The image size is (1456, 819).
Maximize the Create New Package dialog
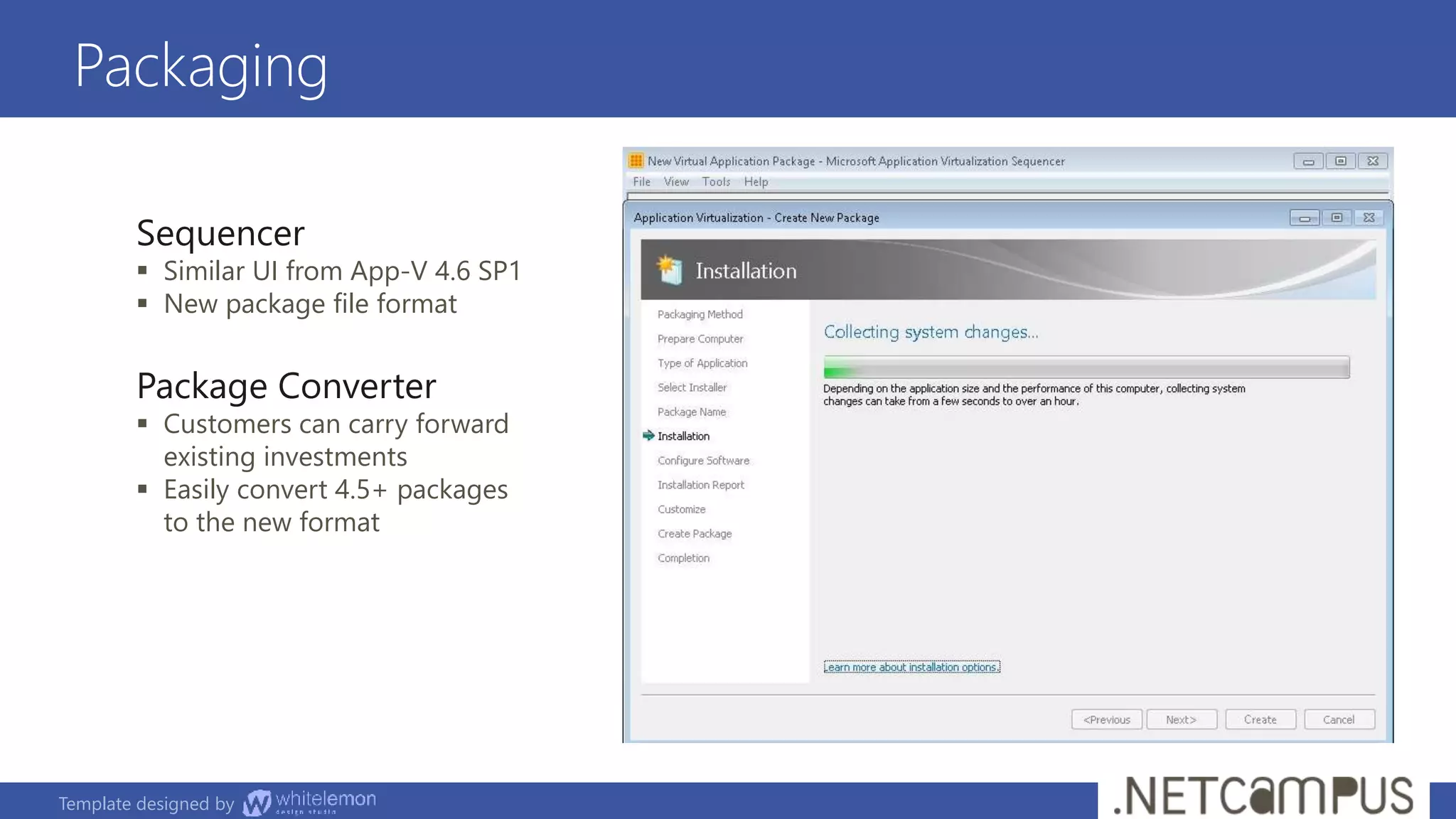[x=1337, y=218]
